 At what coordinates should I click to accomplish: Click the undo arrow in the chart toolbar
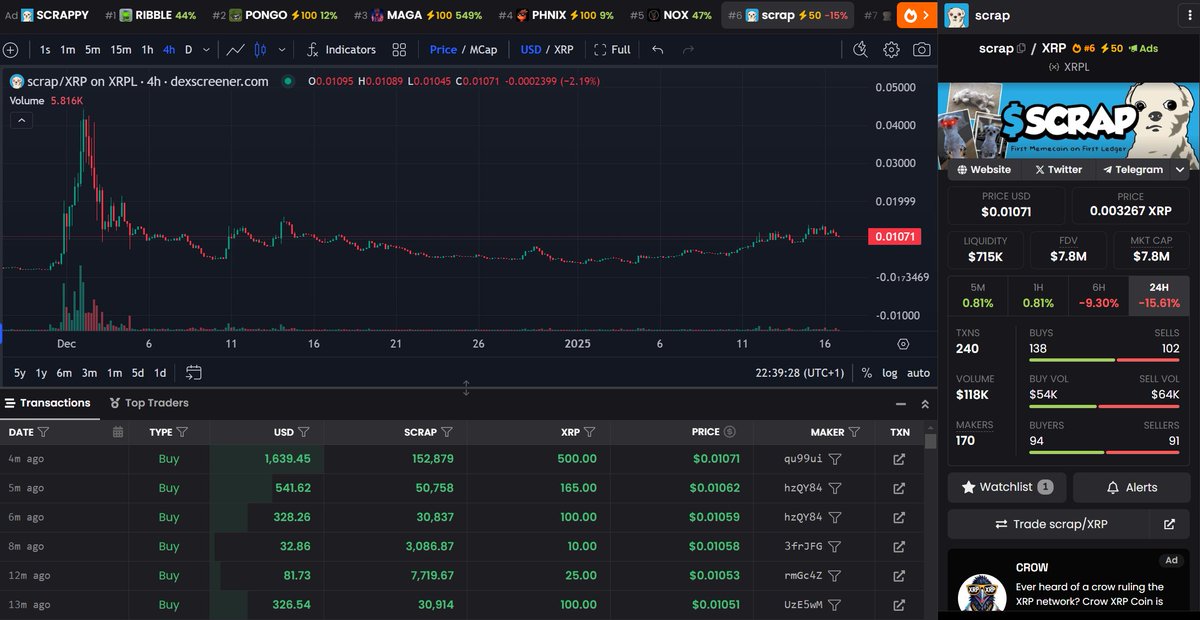click(x=657, y=49)
